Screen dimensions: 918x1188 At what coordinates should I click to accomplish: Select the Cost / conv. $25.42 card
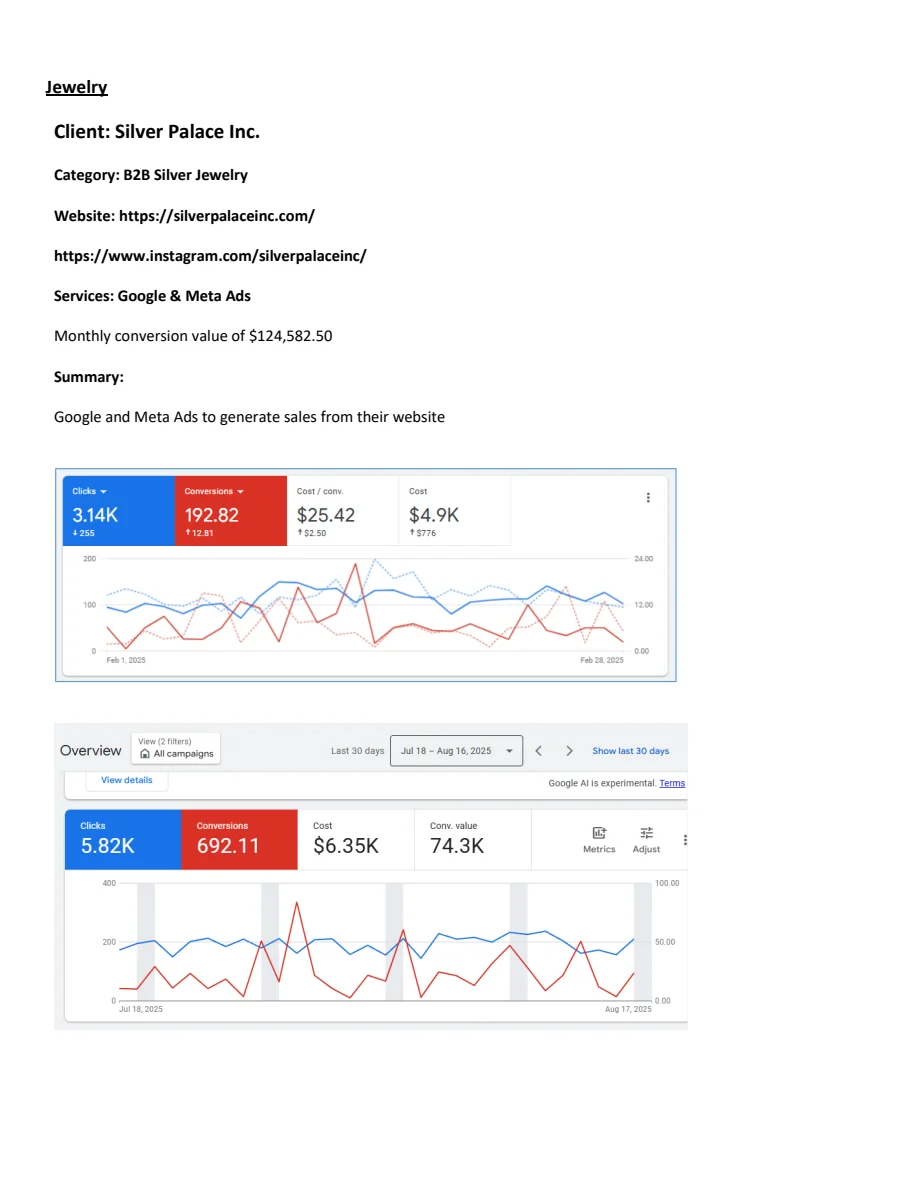[342, 511]
